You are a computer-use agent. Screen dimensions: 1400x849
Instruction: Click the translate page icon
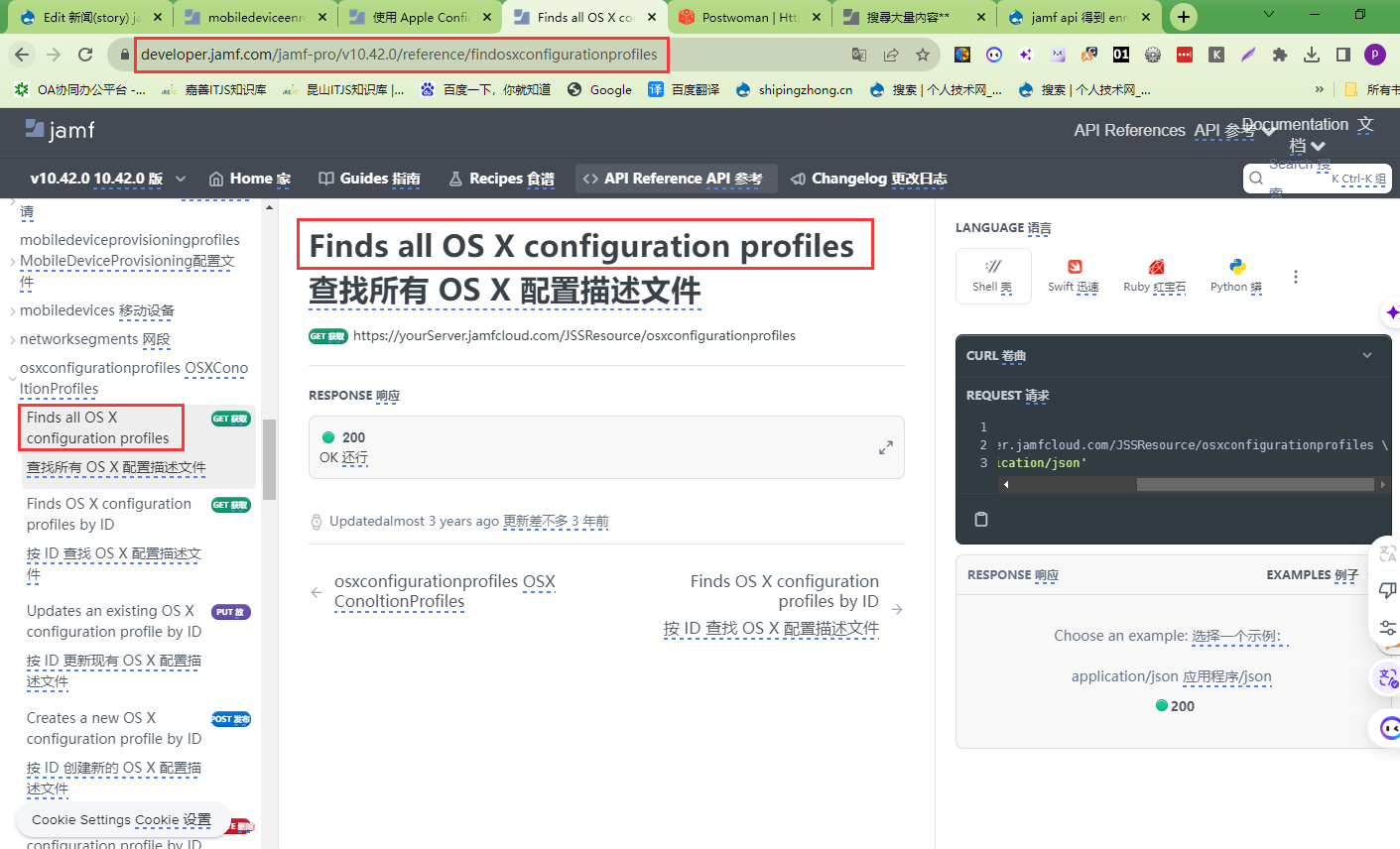click(859, 55)
